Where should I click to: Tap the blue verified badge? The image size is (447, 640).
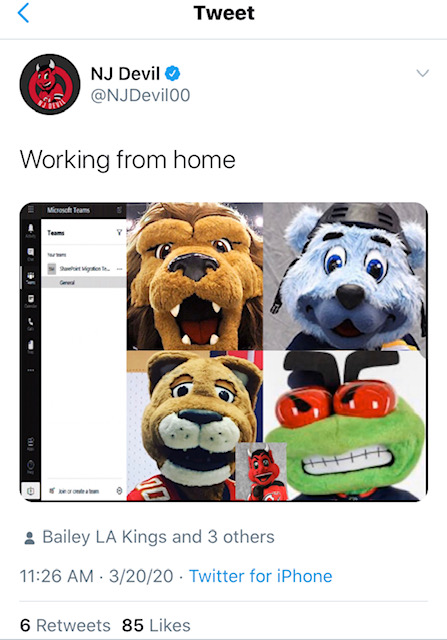[x=172, y=73]
